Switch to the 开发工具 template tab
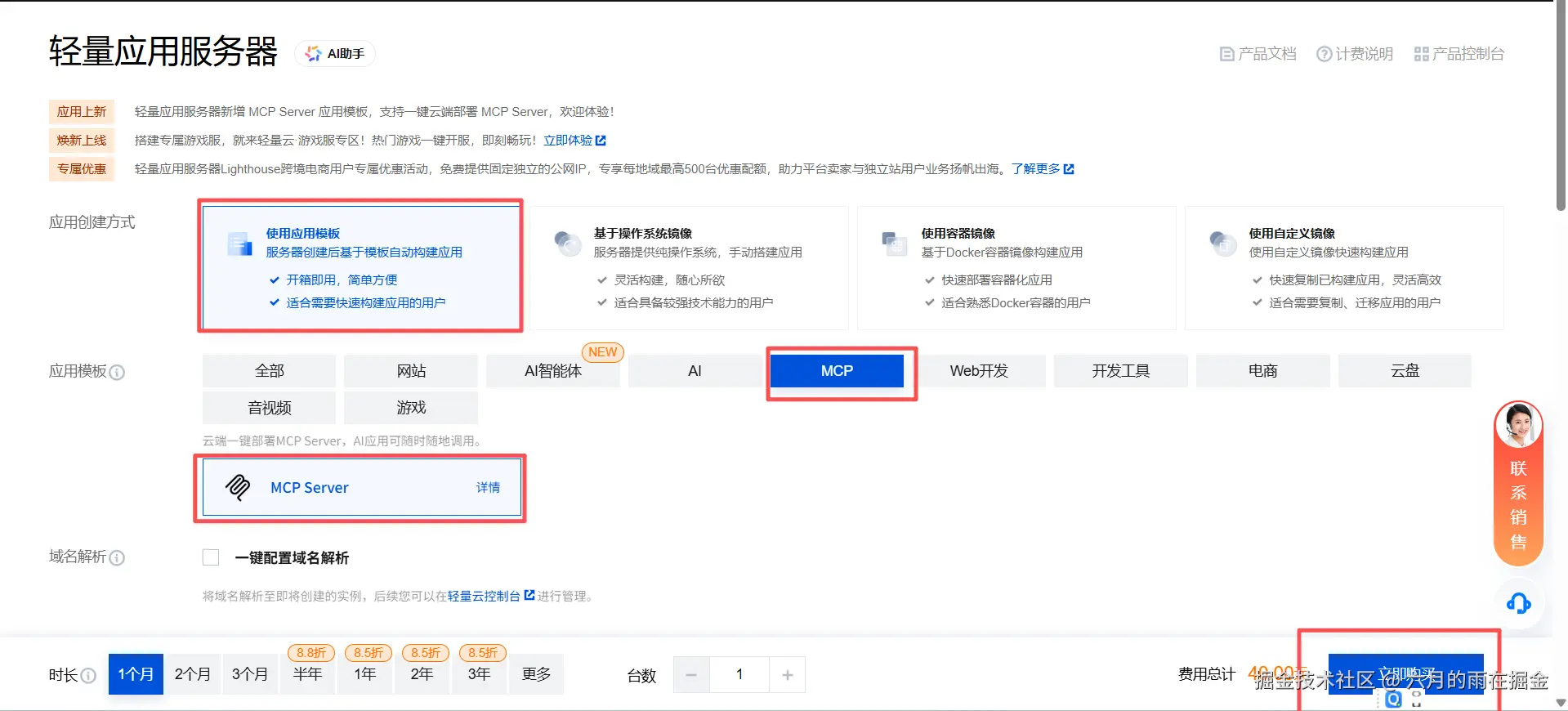Image resolution: width=1568 pixels, height=711 pixels. click(x=1121, y=371)
